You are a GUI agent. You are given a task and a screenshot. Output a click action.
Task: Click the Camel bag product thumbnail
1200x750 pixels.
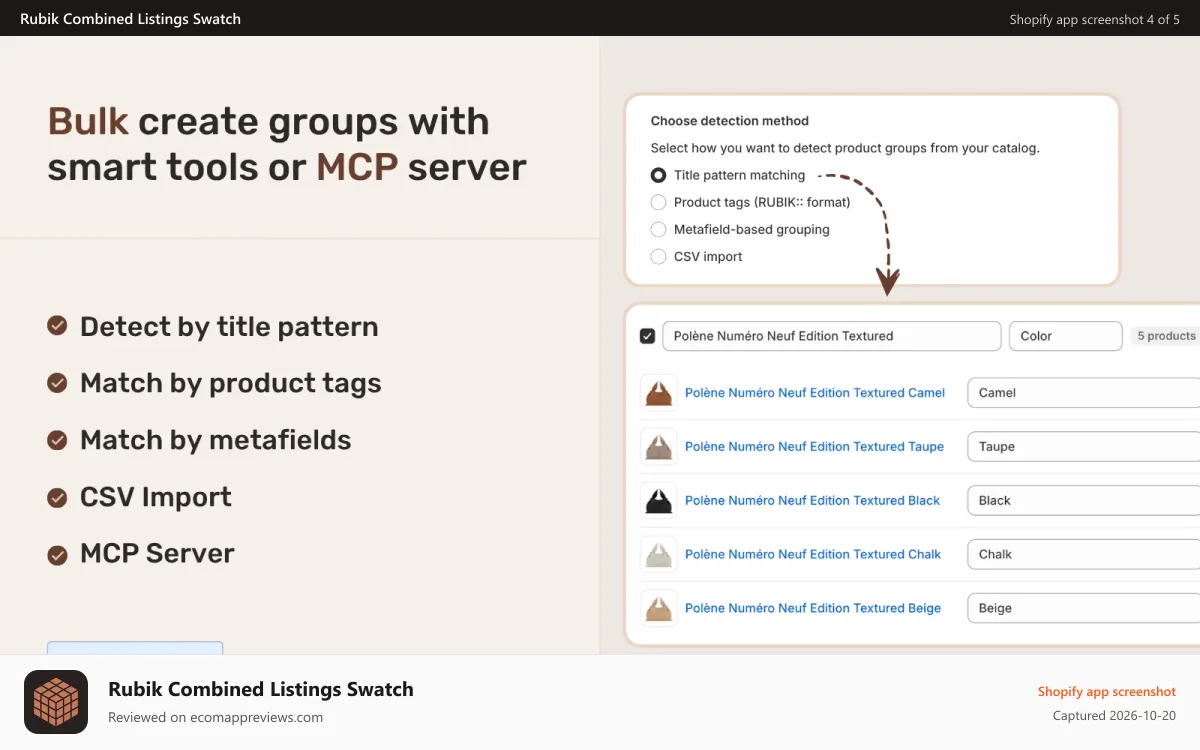click(659, 393)
